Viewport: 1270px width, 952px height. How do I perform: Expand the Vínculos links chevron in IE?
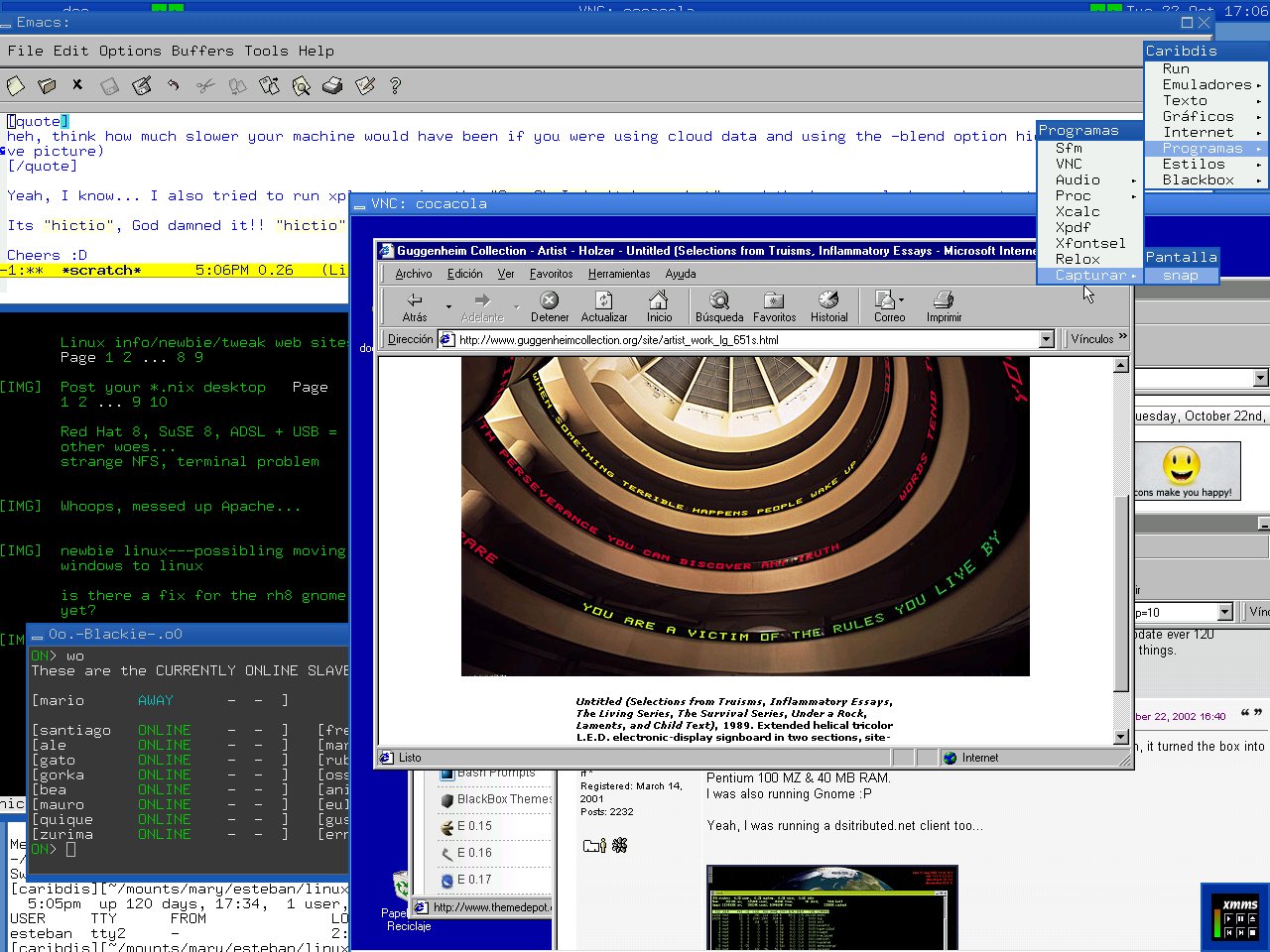pyautogui.click(x=1122, y=337)
